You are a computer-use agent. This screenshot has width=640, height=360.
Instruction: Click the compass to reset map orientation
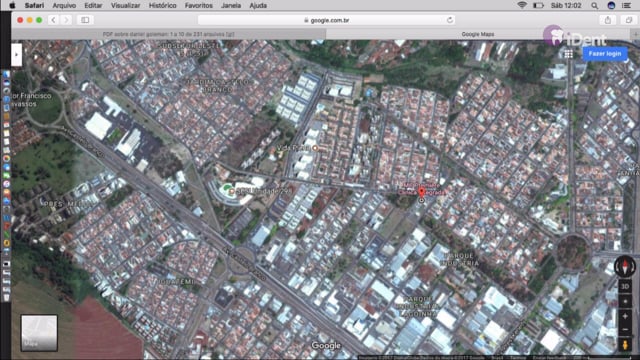point(625,267)
